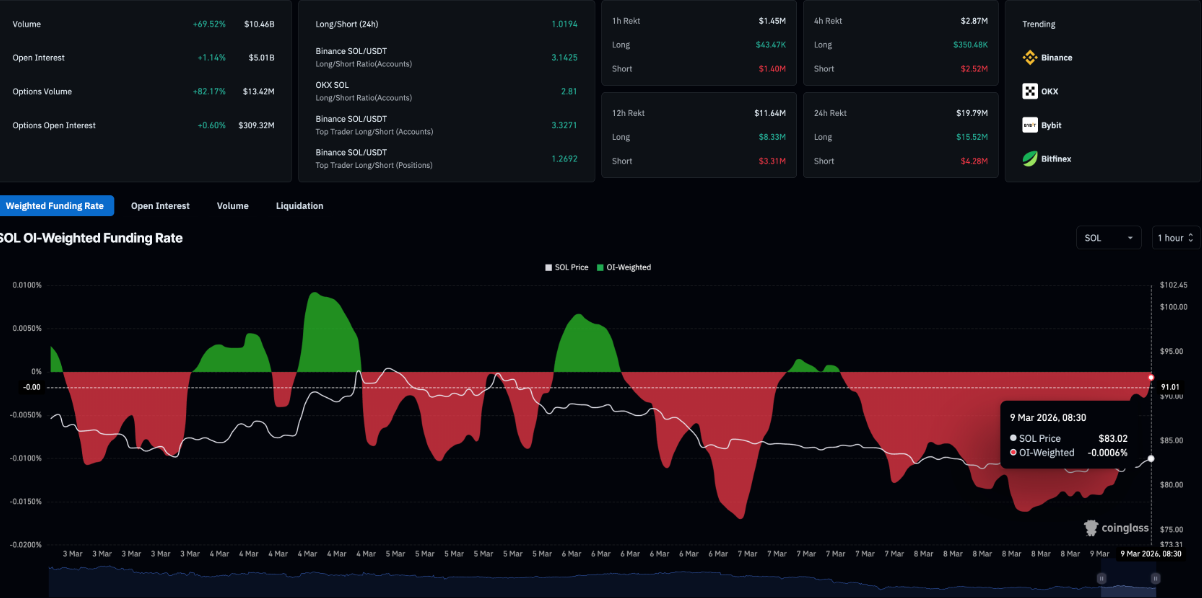
Task: Open the SOL coin selector dropdown
Action: pos(1108,238)
